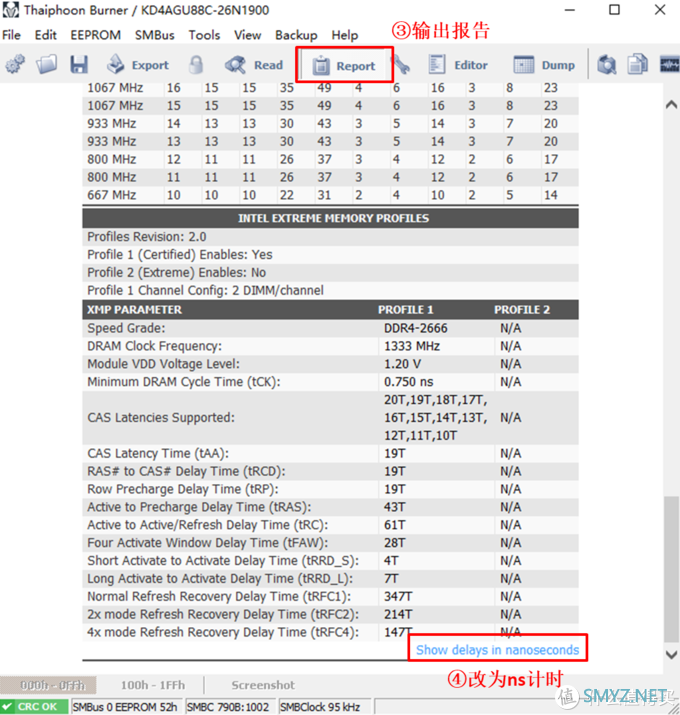Screen dimensions: 680x715
Task: Click CAS Latencies Supported label
Action: click(161, 417)
